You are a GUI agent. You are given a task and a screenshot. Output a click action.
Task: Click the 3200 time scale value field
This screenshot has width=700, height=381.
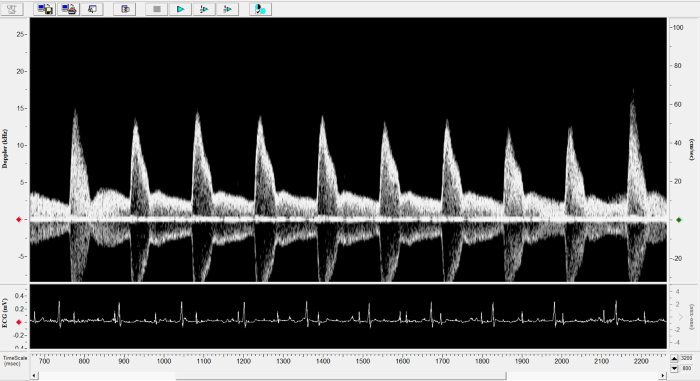pyautogui.click(x=686, y=358)
